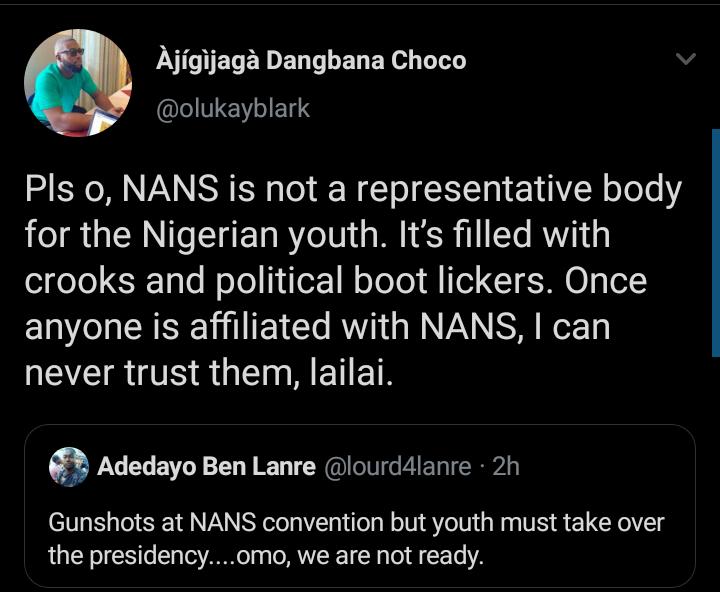Viewport: 720px width, 592px height.
Task: Click the Àjígìjagà Dangbana Choco display name
Action: click(311, 61)
